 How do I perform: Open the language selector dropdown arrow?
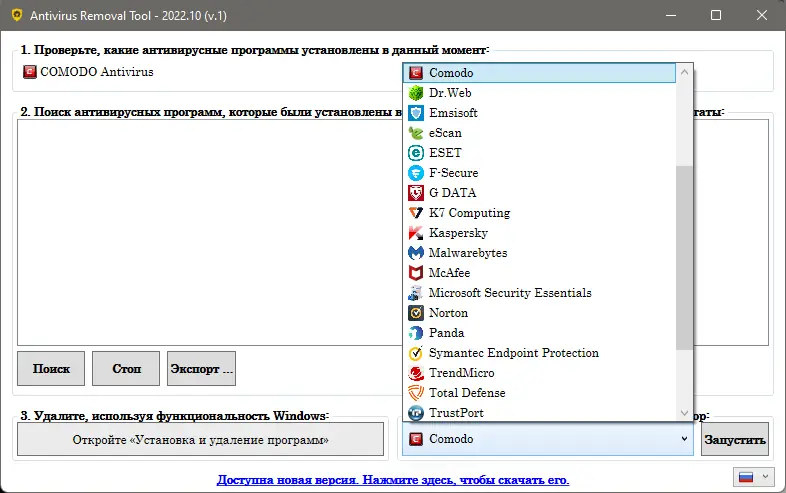(765, 477)
